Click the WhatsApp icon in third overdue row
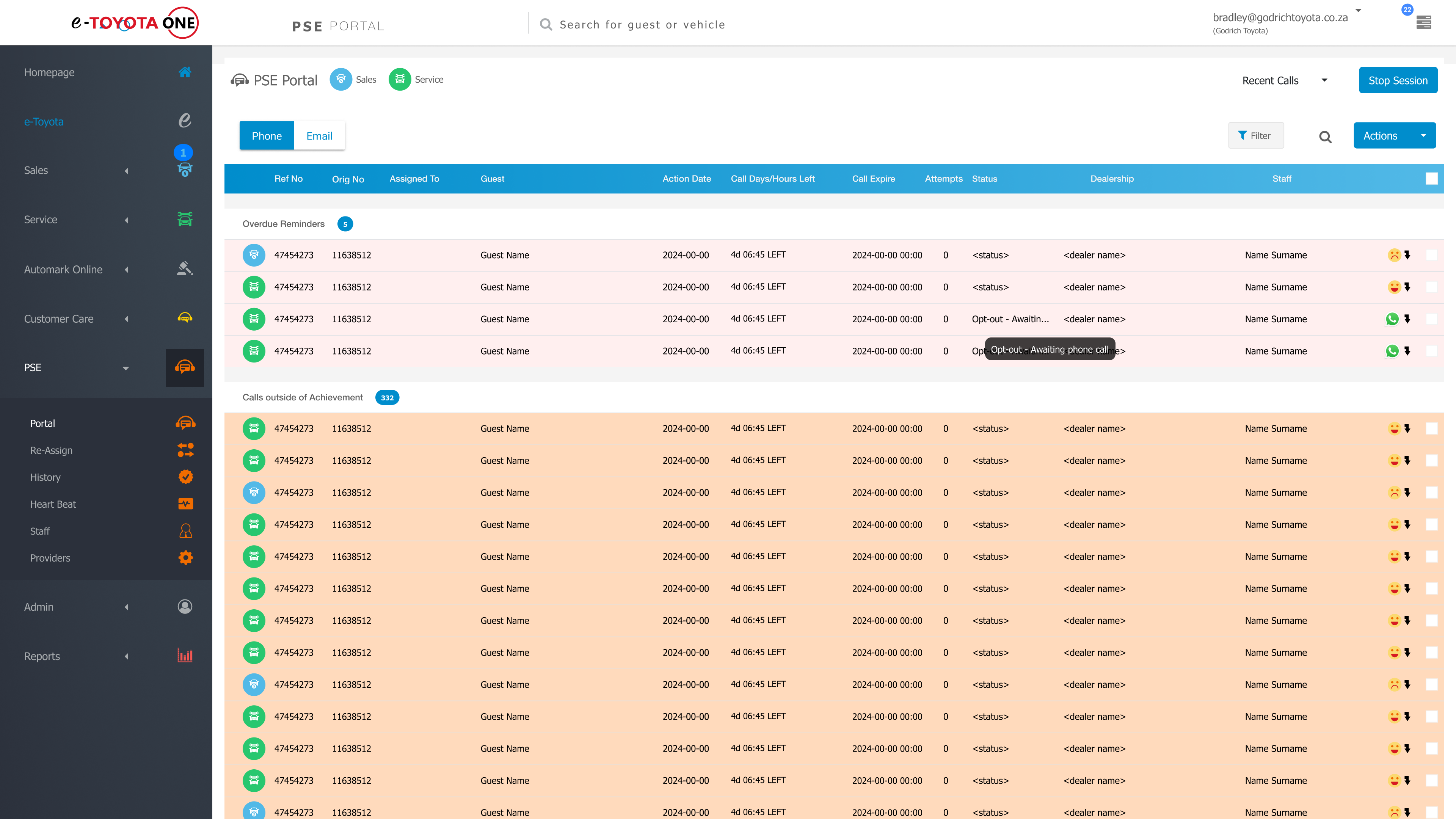The height and width of the screenshot is (819, 1456). click(x=1392, y=319)
